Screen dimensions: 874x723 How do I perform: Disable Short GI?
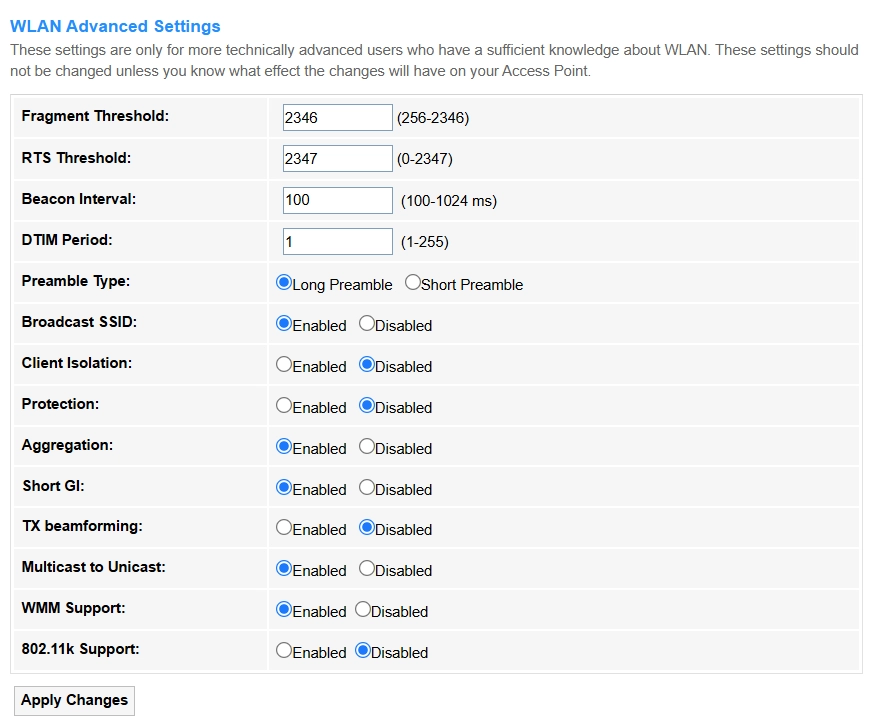point(367,488)
